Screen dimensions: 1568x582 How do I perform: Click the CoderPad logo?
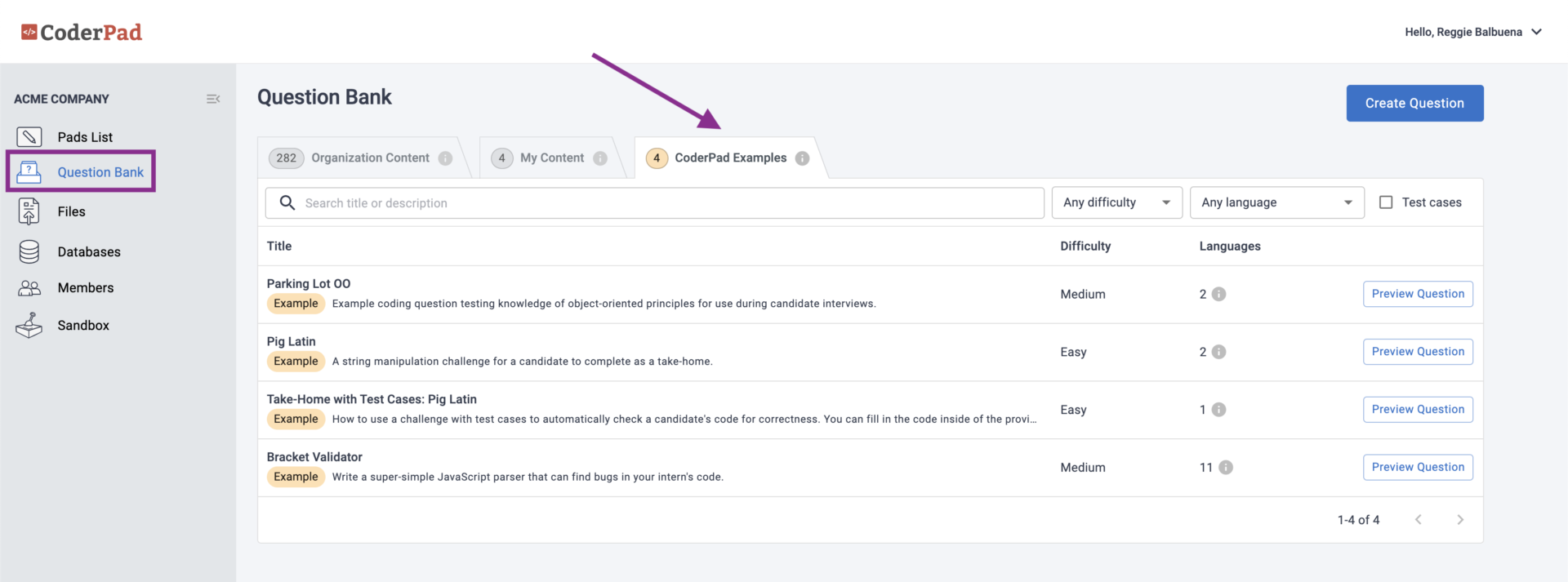[x=82, y=33]
